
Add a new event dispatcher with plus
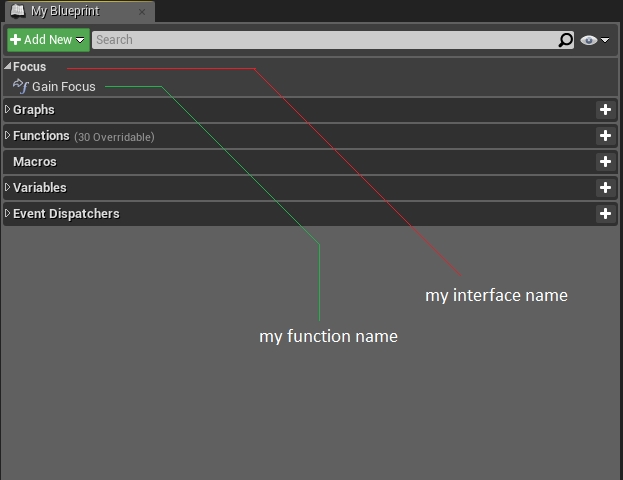tap(605, 214)
